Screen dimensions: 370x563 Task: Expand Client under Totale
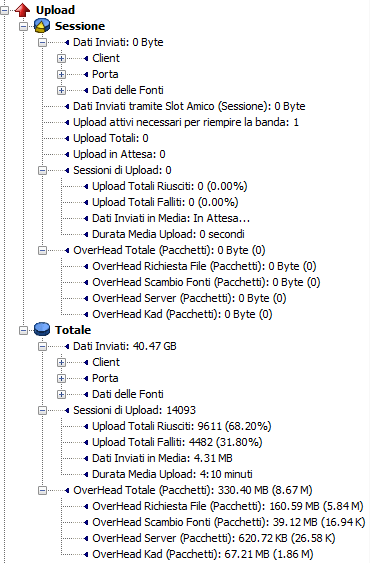click(61, 362)
